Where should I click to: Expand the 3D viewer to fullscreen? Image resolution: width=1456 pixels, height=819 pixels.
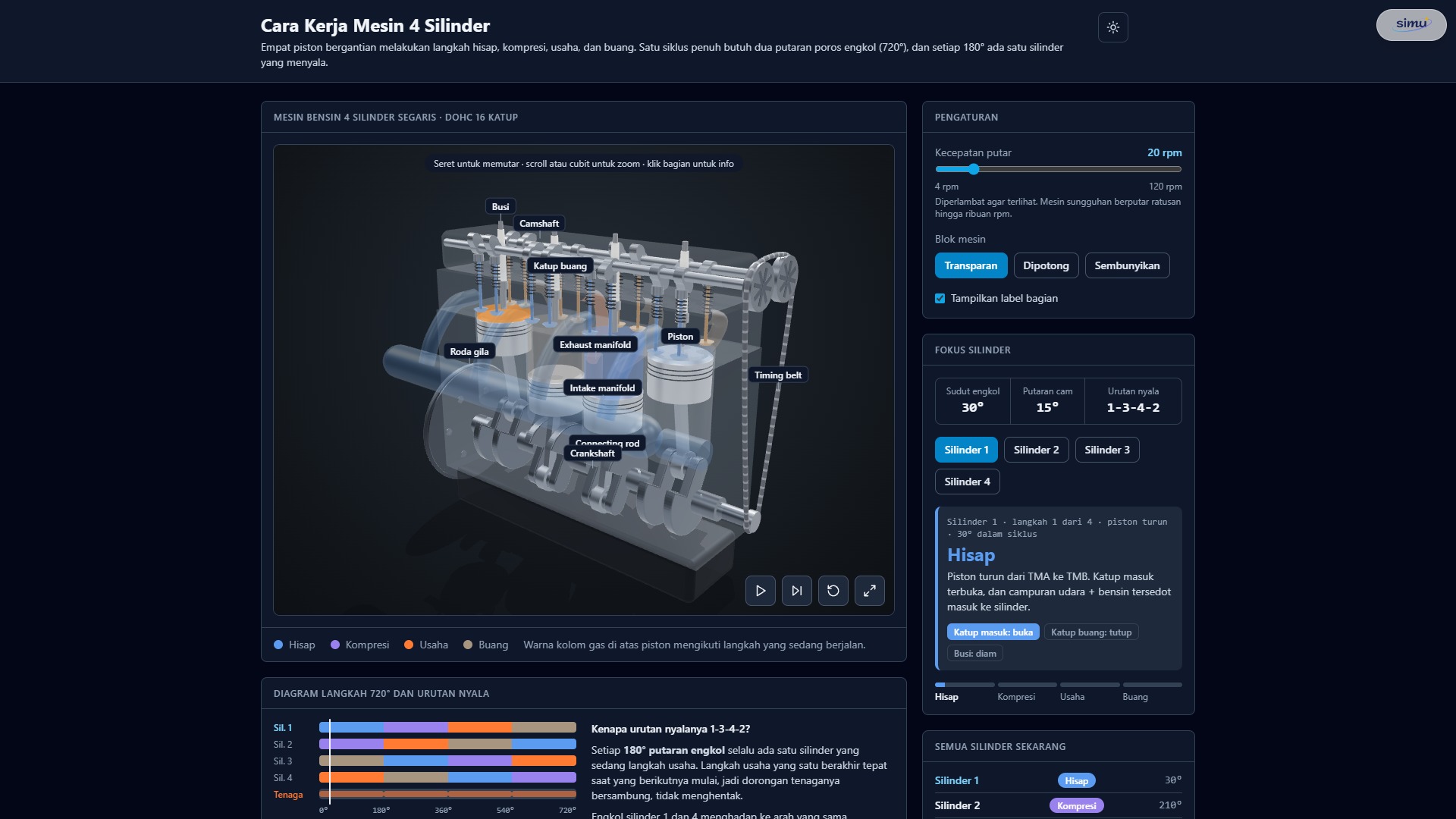[x=869, y=591]
